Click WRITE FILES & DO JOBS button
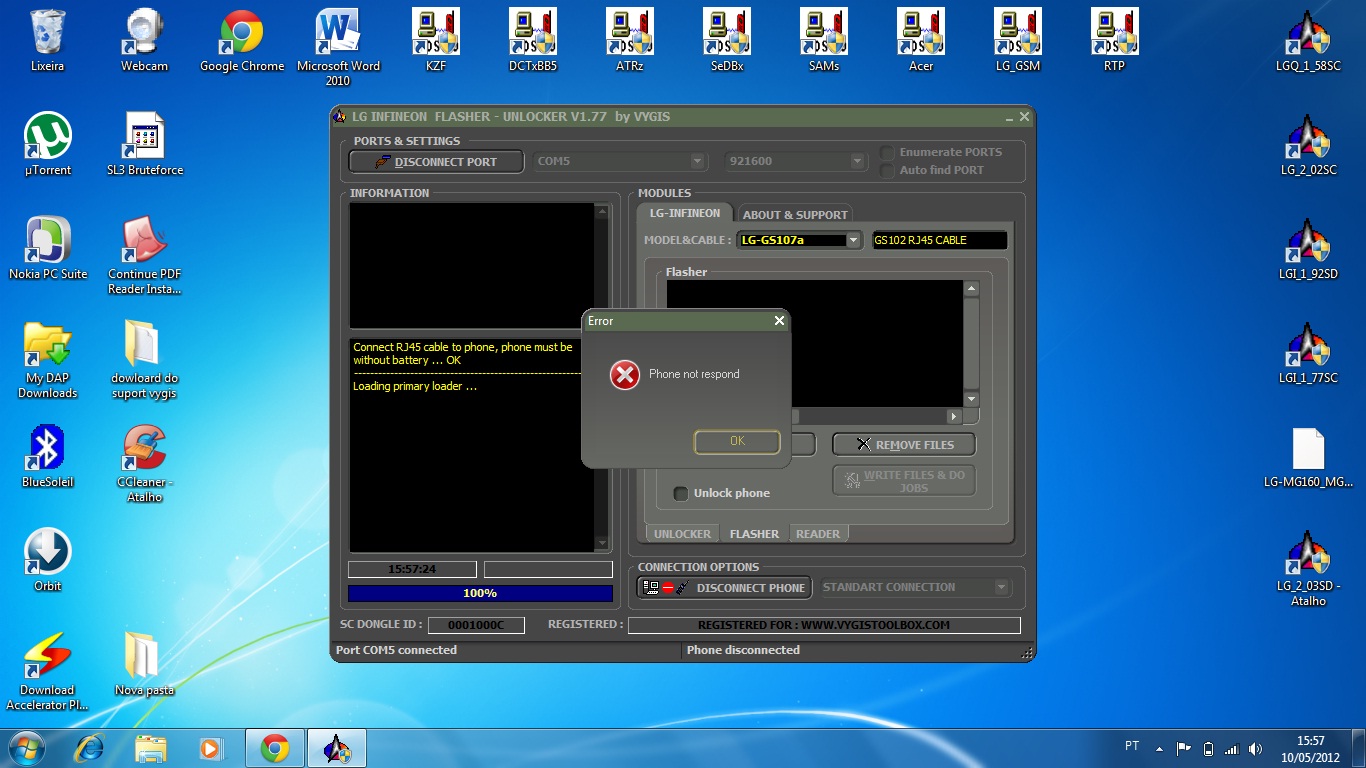 pos(904,481)
